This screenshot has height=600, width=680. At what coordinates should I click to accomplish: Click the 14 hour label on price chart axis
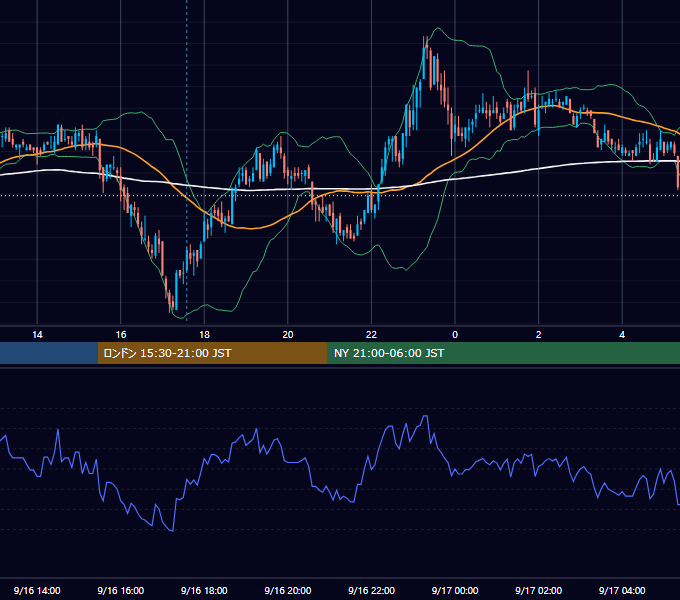coord(37,335)
